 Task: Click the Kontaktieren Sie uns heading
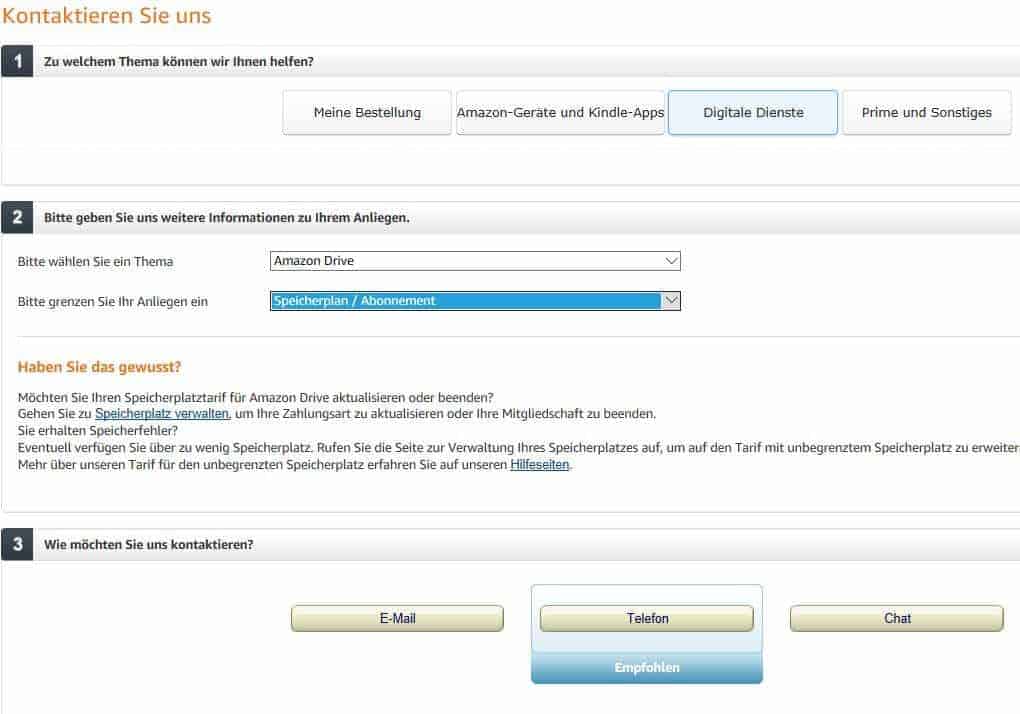click(107, 16)
